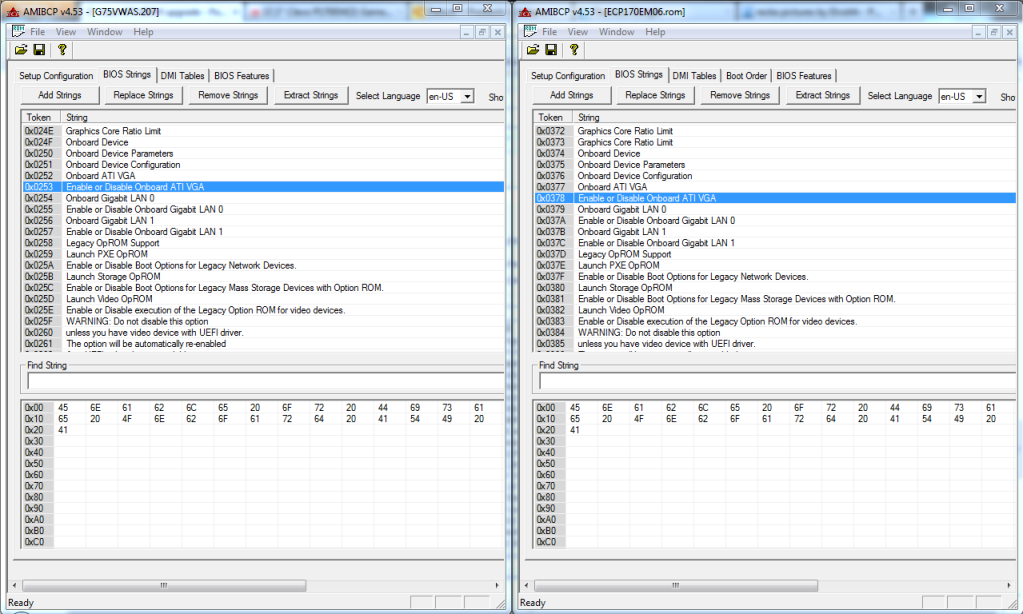Select token 0x0380 Launch Storage OpROM row
The height and width of the screenshot is (614, 1023).
point(775,288)
